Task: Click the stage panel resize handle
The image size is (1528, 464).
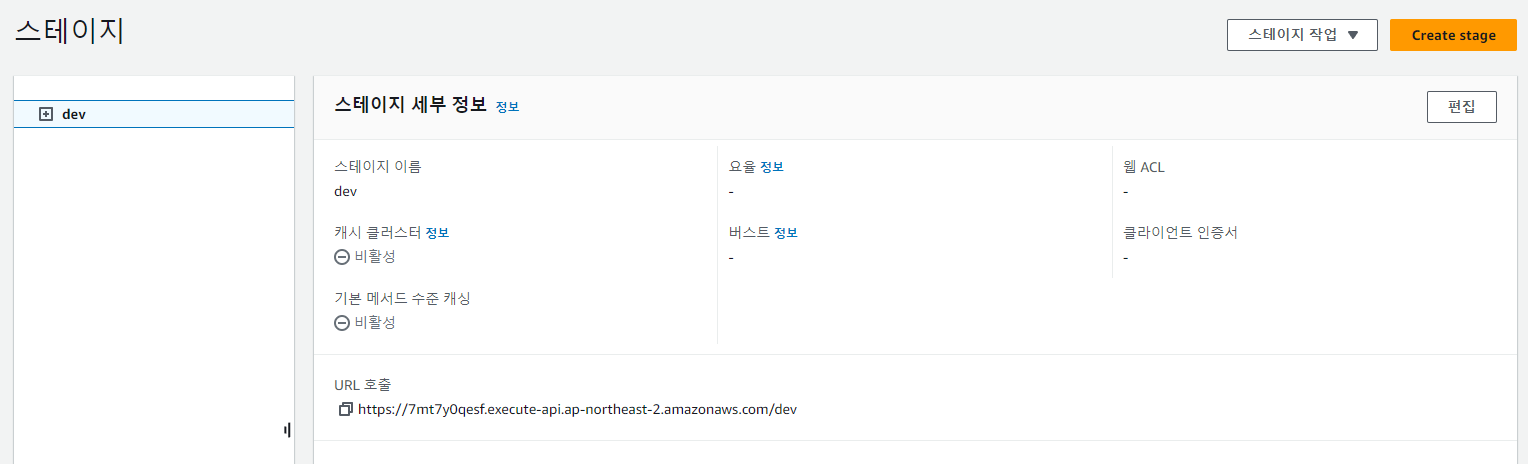Action: point(287,430)
